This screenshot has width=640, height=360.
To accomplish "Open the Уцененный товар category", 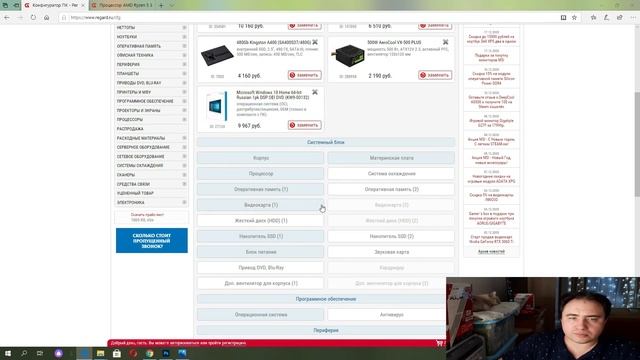I will pyautogui.click(x=135, y=193).
